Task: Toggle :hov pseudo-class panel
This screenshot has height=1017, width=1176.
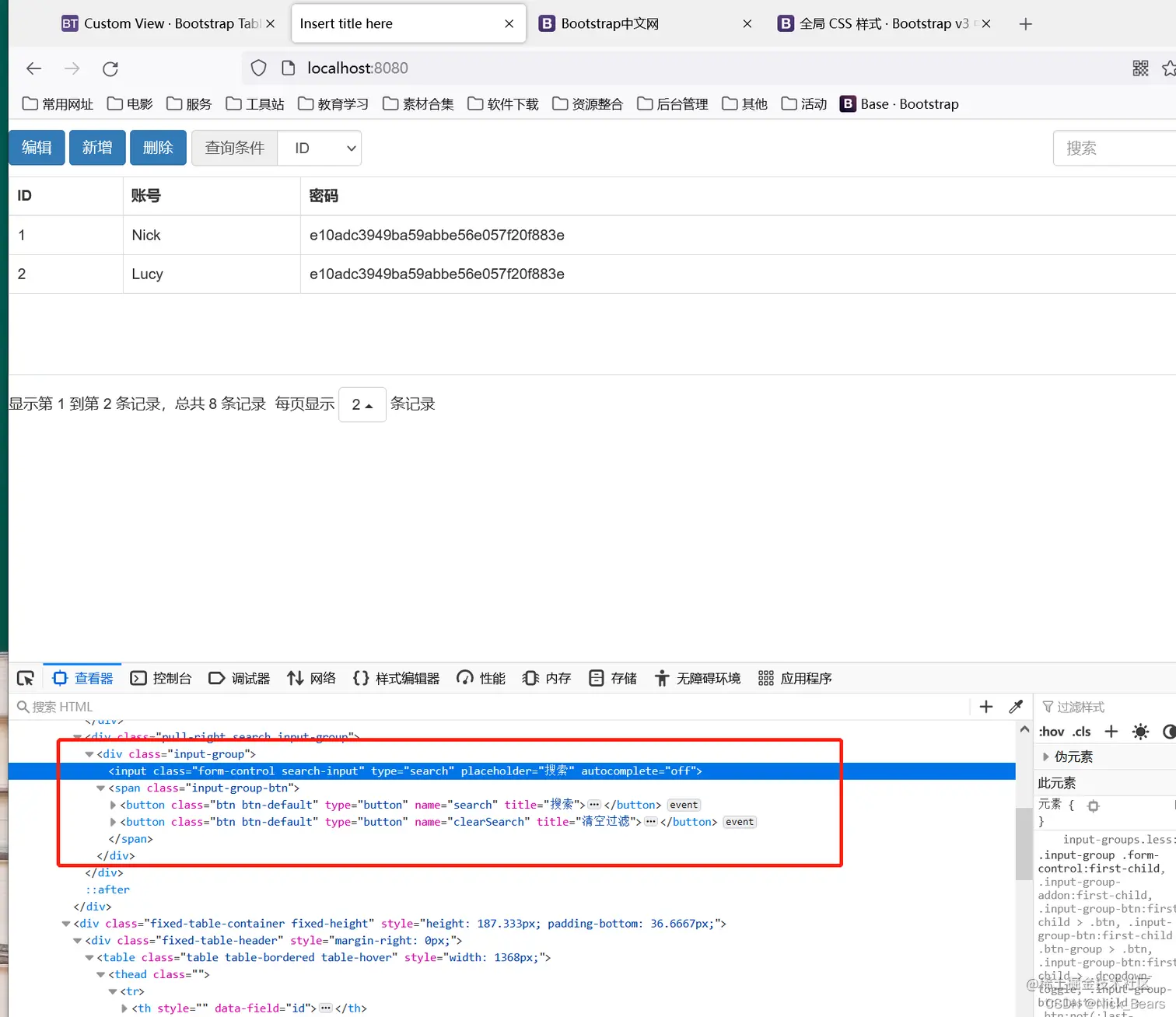Action: pos(1052,732)
